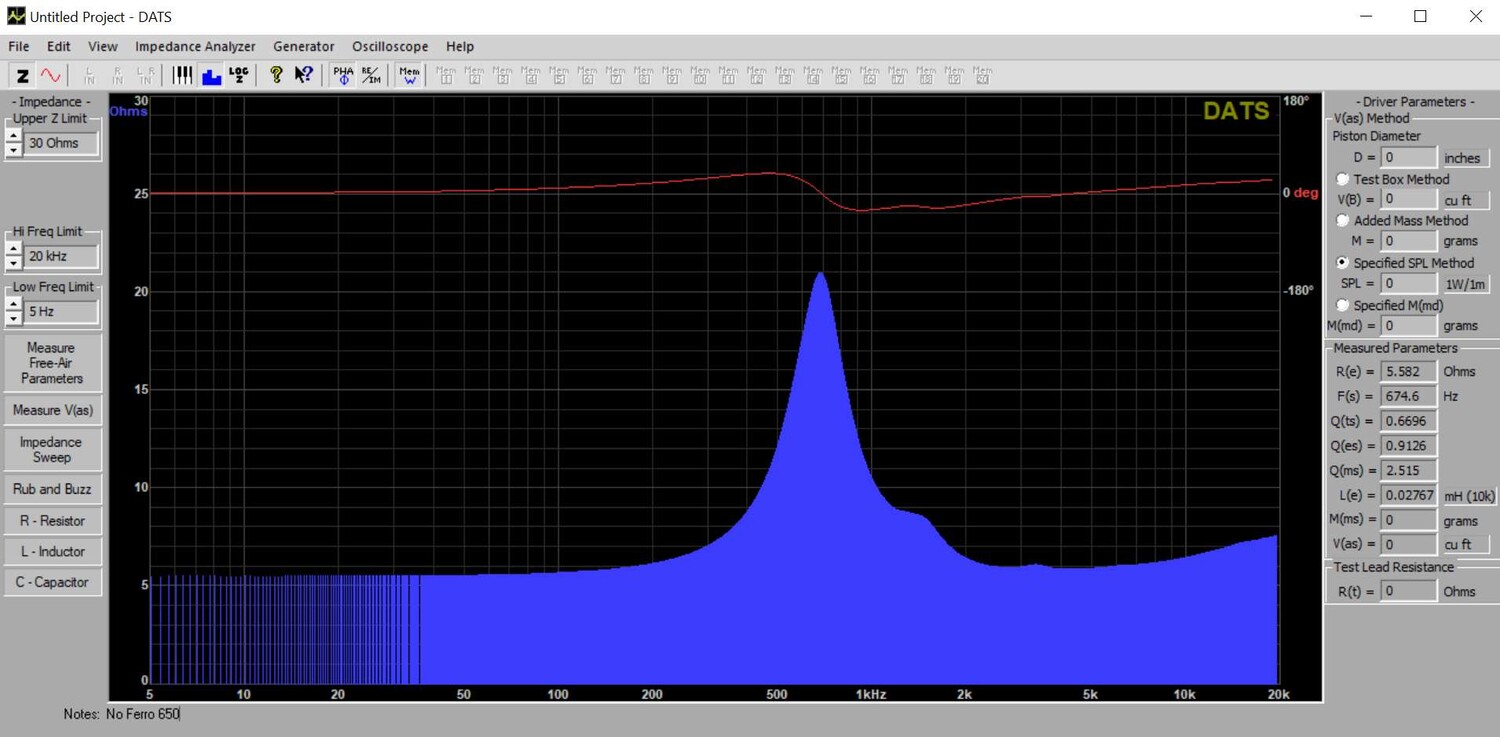The height and width of the screenshot is (737, 1500).
Task: Click the Z impedance mode toolbar icon
Action: coord(22,76)
